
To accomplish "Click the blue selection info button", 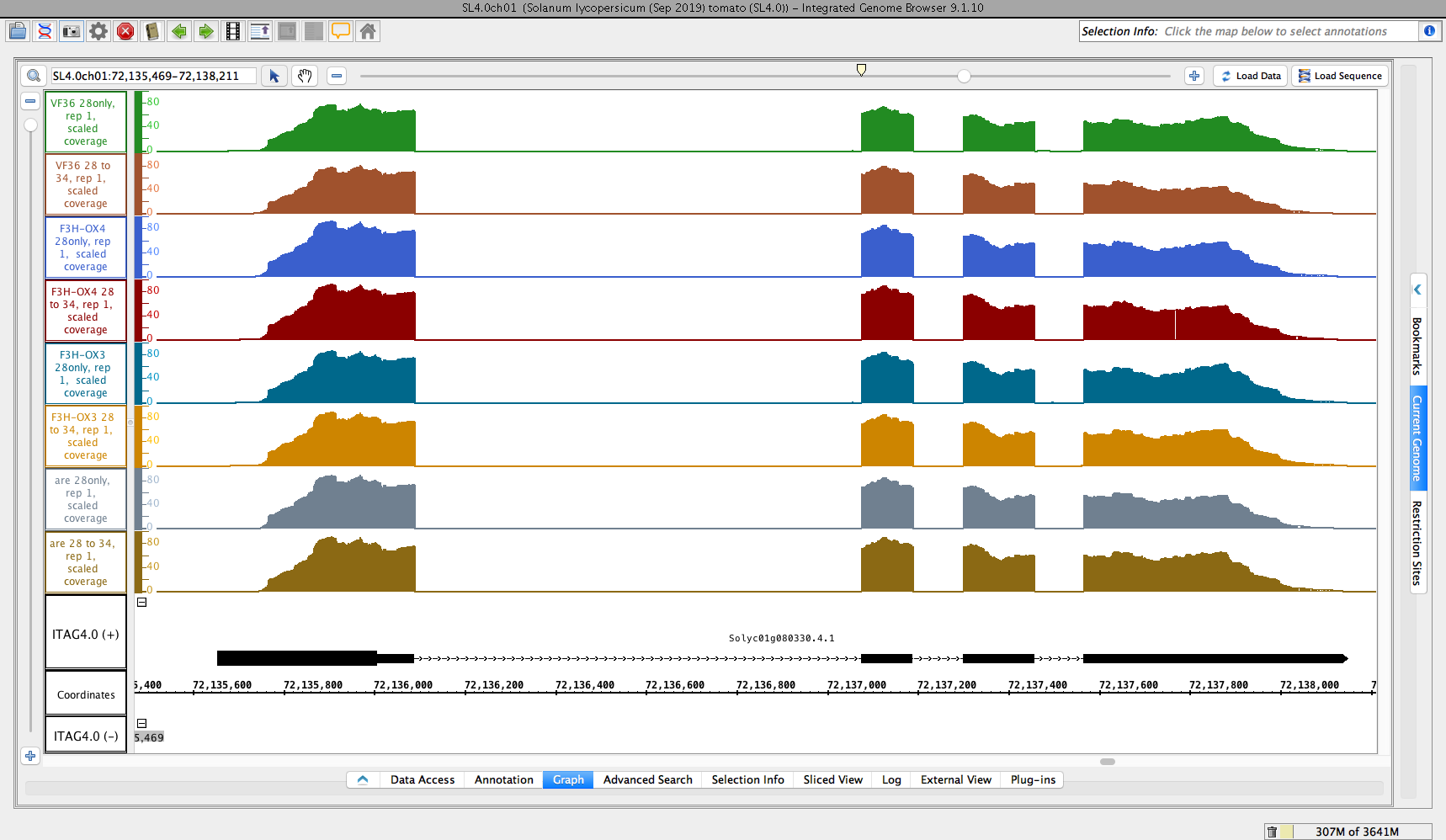I will [x=1429, y=31].
